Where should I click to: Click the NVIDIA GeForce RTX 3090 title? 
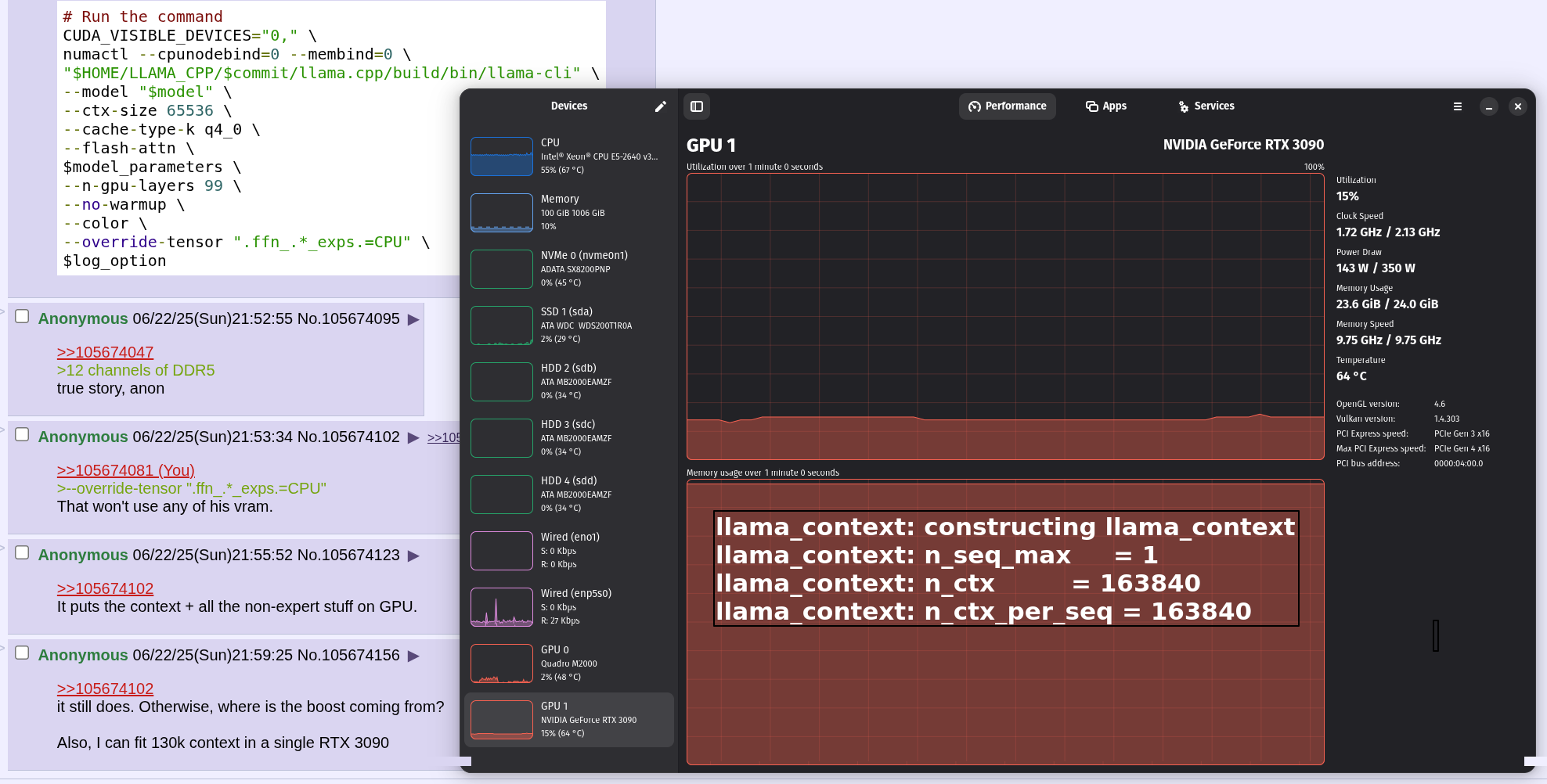pyautogui.click(x=1243, y=145)
